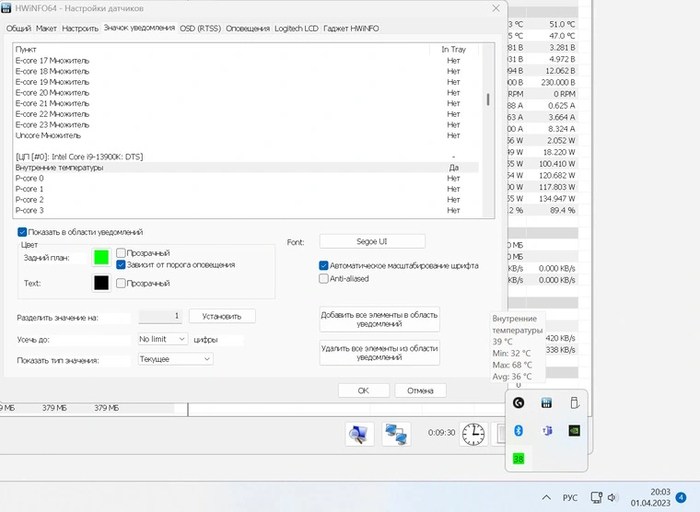
Task: Click the Logitech G tray icon
Action: (519, 403)
